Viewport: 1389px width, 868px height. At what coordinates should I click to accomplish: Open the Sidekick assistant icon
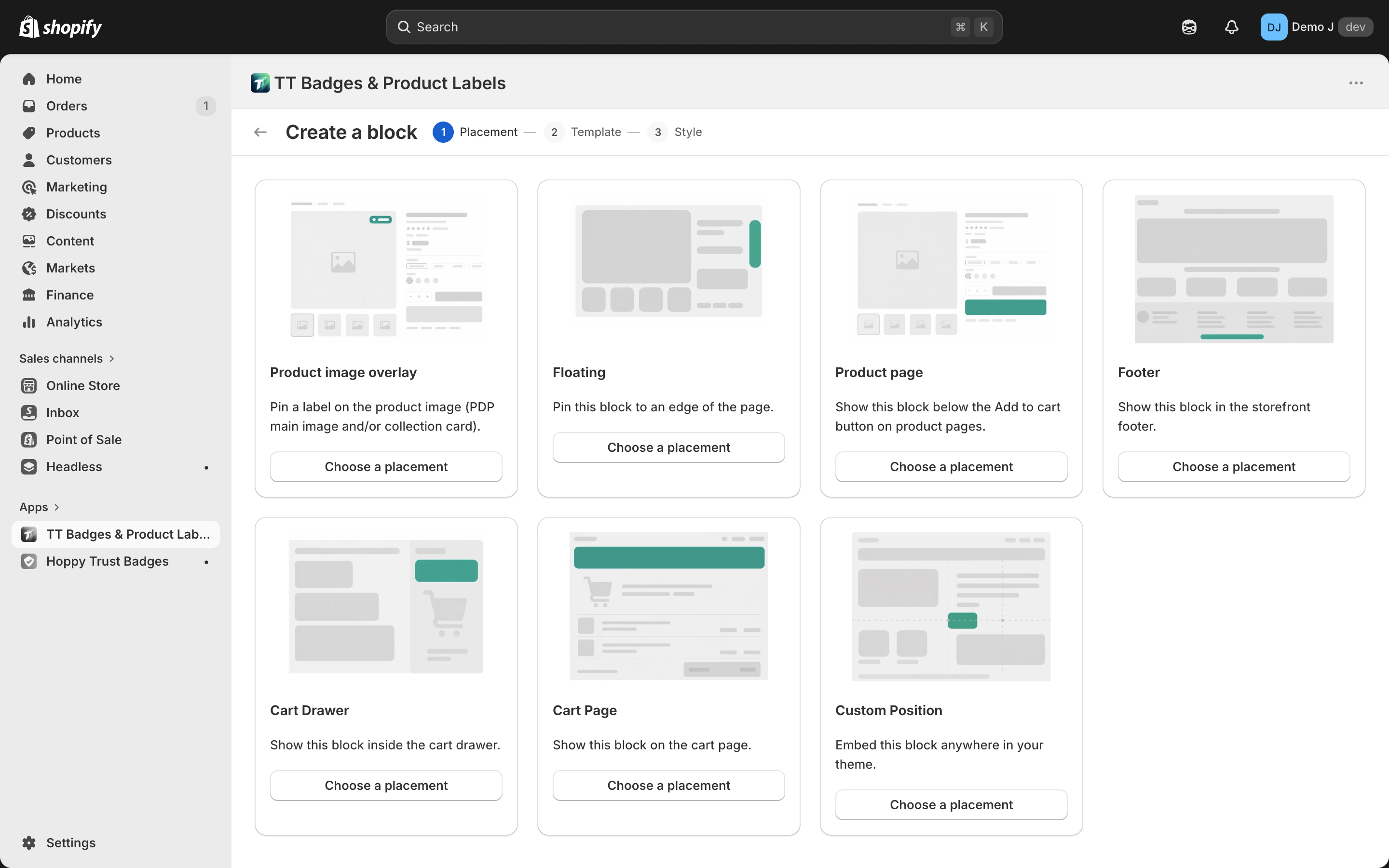coord(1189,27)
